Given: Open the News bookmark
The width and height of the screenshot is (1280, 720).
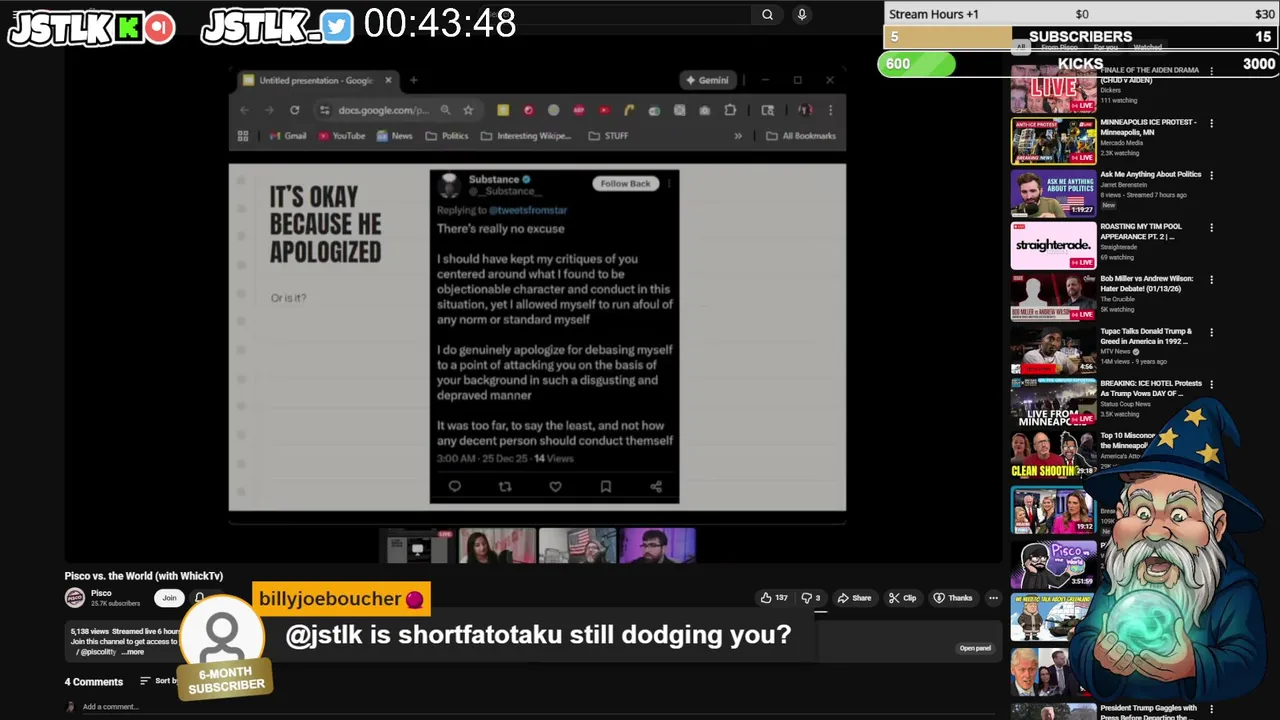Looking at the screenshot, I should click(394, 136).
